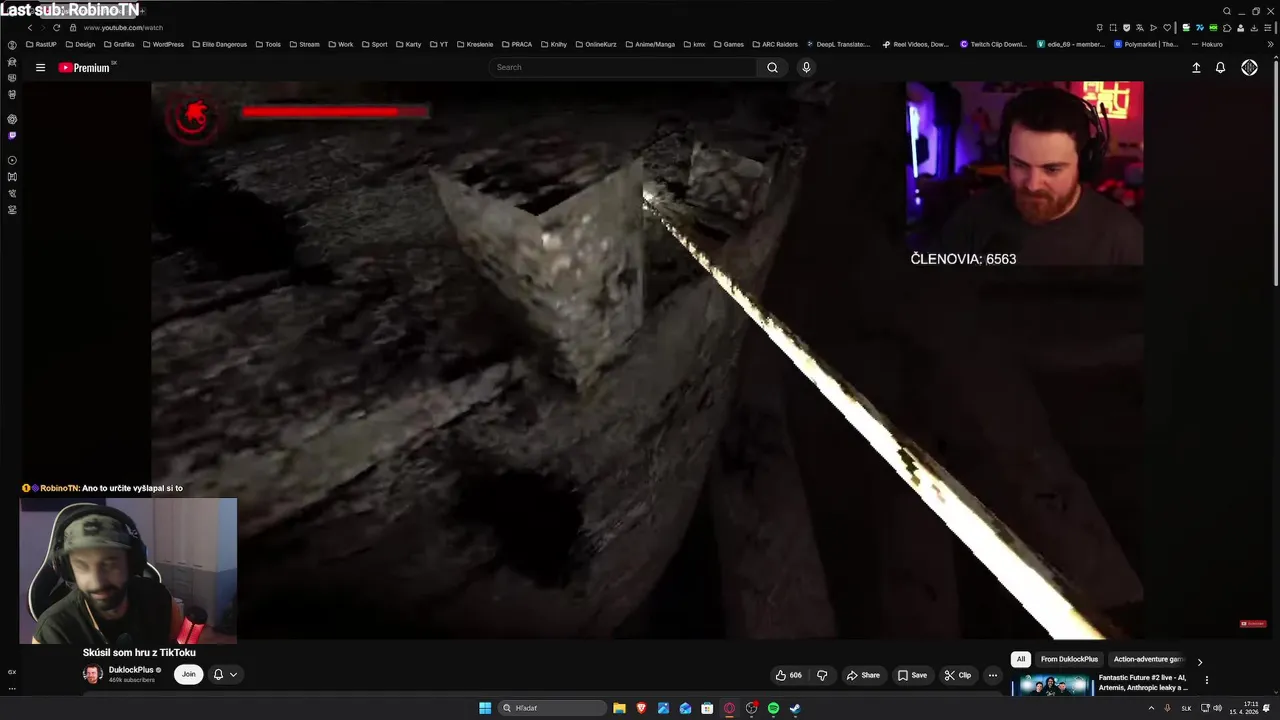Viewport: 1280px width, 720px height.
Task: Open the YouTube create upload icon
Action: click(x=1196, y=68)
